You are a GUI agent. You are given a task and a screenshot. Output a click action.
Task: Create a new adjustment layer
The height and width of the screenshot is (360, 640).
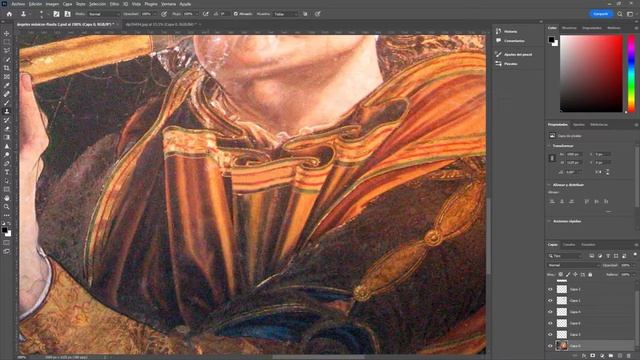pos(602,356)
